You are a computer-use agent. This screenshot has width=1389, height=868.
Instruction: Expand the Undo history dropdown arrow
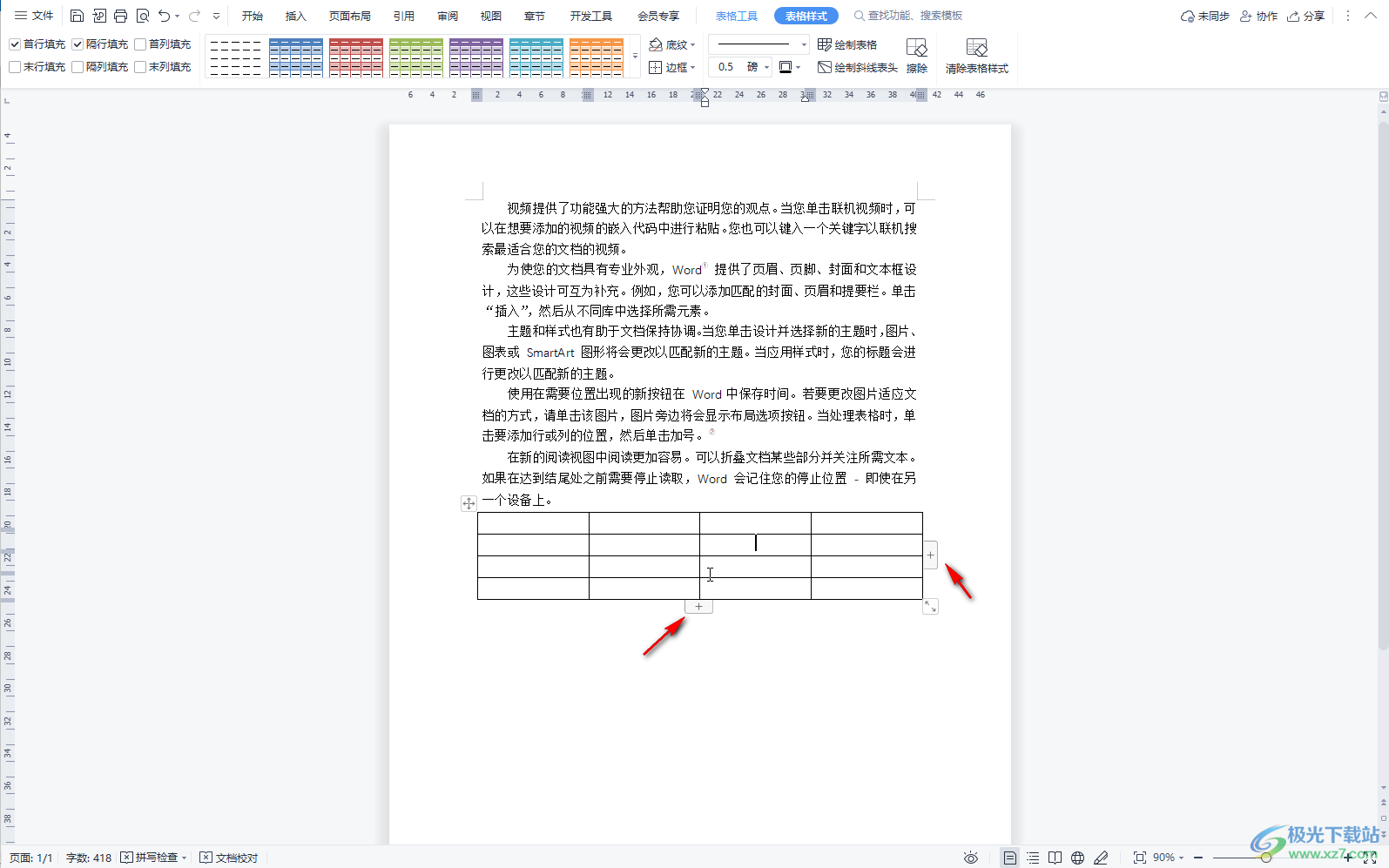coord(177,16)
